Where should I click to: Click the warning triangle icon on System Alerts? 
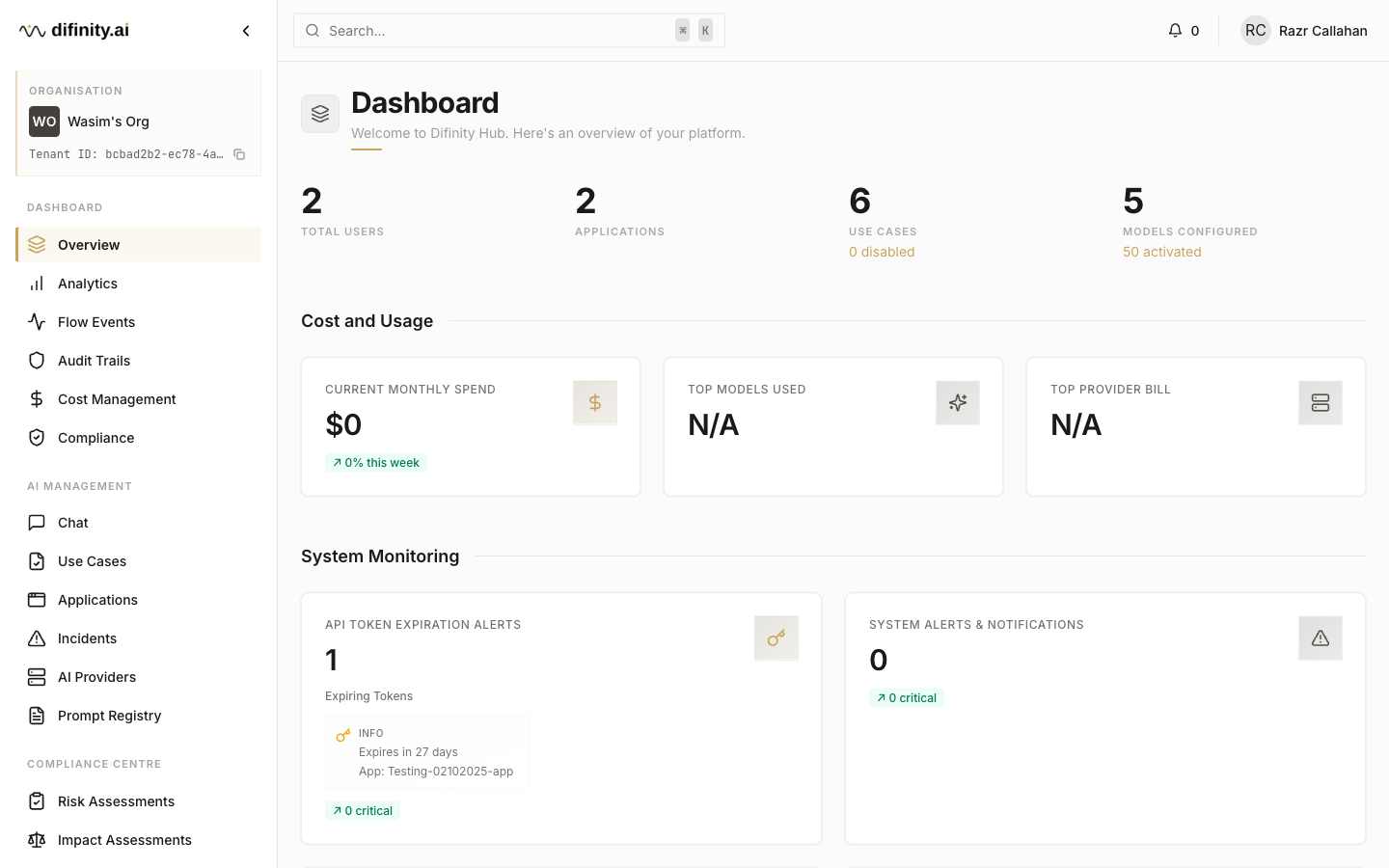click(x=1321, y=638)
